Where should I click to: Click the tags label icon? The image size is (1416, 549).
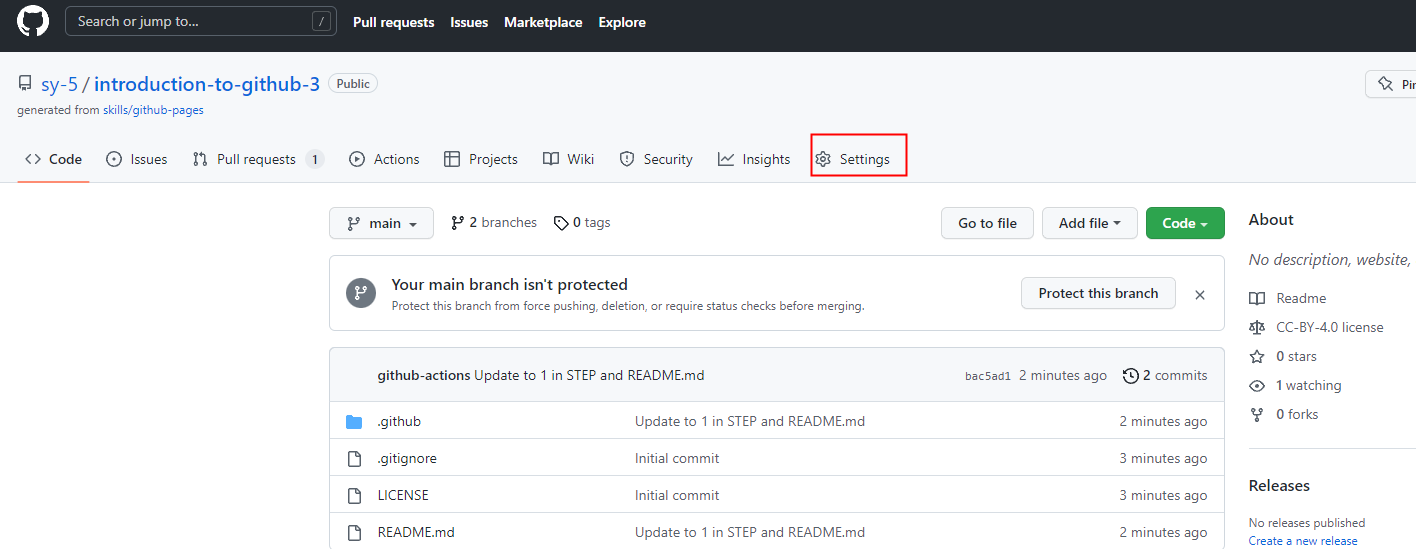tap(561, 223)
